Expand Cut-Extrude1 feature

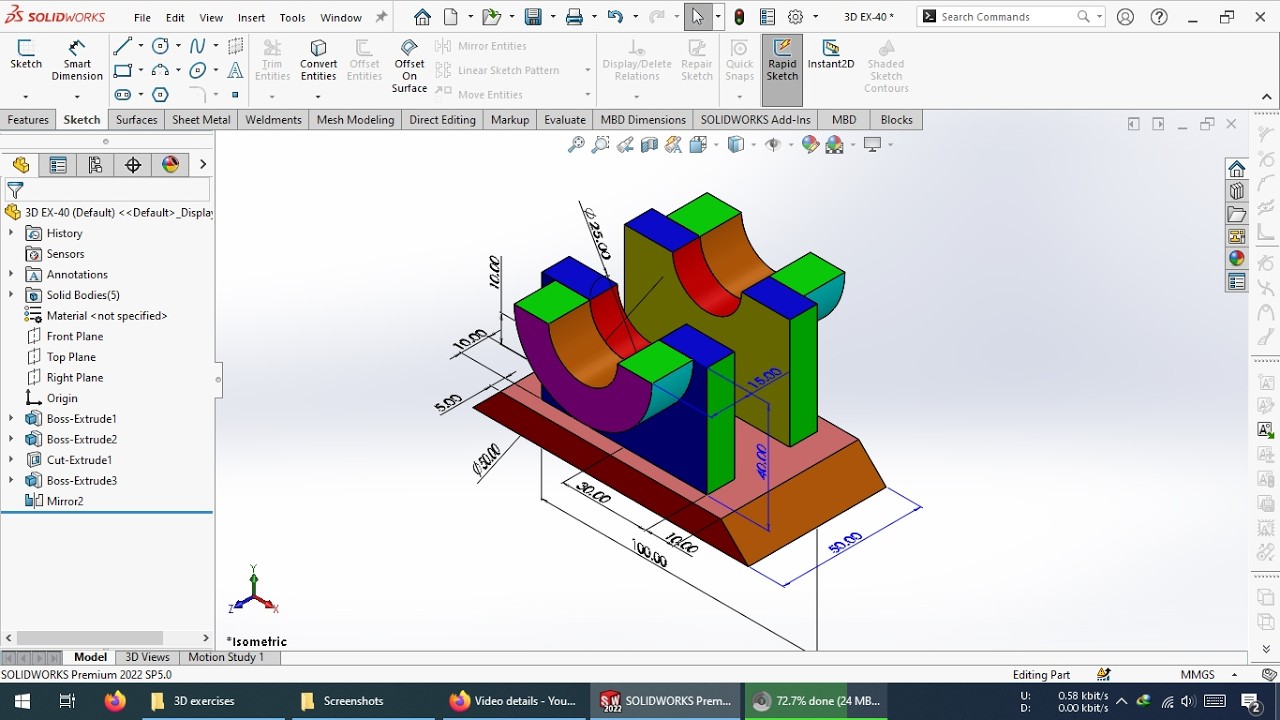coord(11,460)
